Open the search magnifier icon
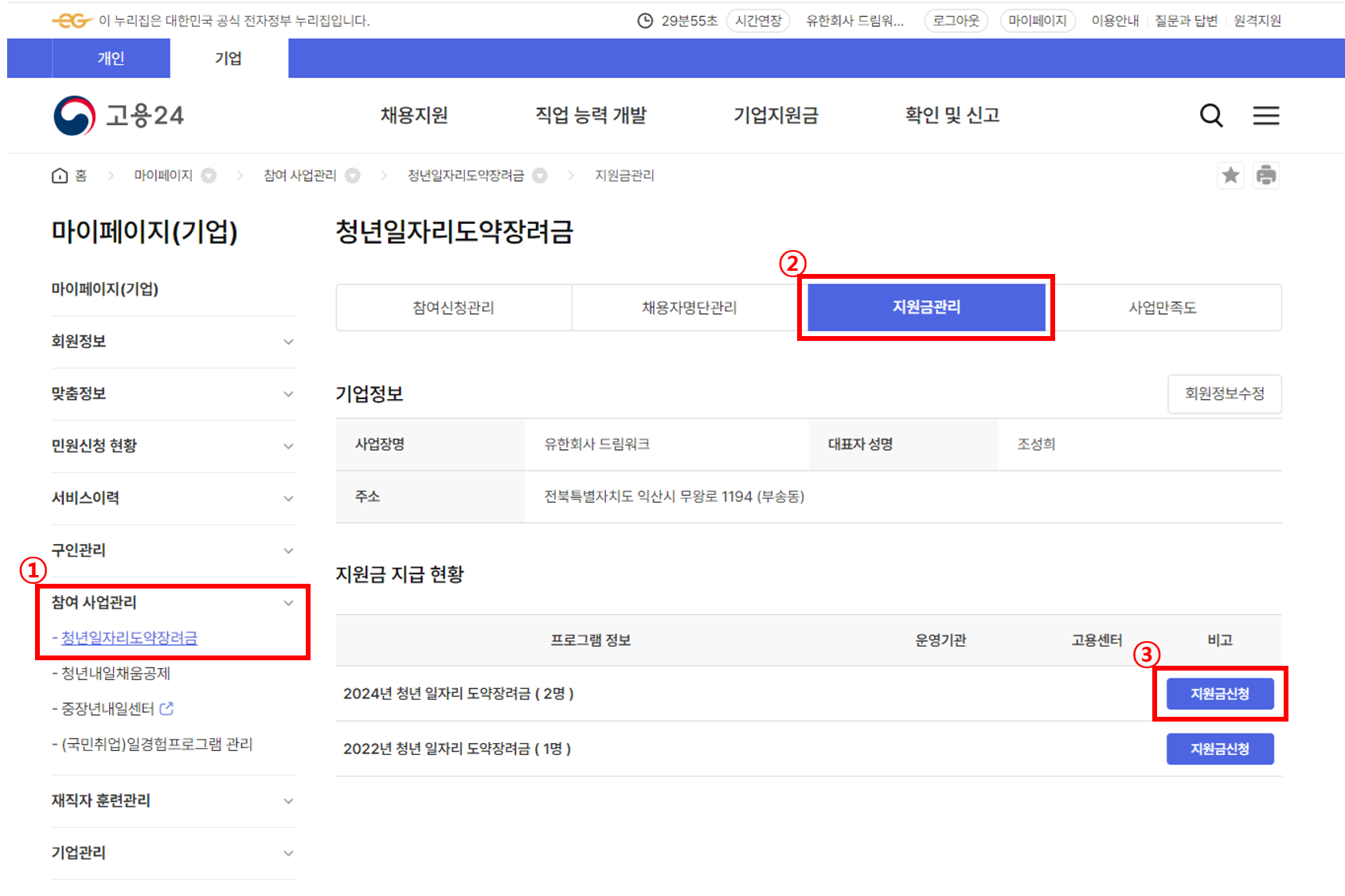The height and width of the screenshot is (896, 1345). pyautogui.click(x=1210, y=115)
